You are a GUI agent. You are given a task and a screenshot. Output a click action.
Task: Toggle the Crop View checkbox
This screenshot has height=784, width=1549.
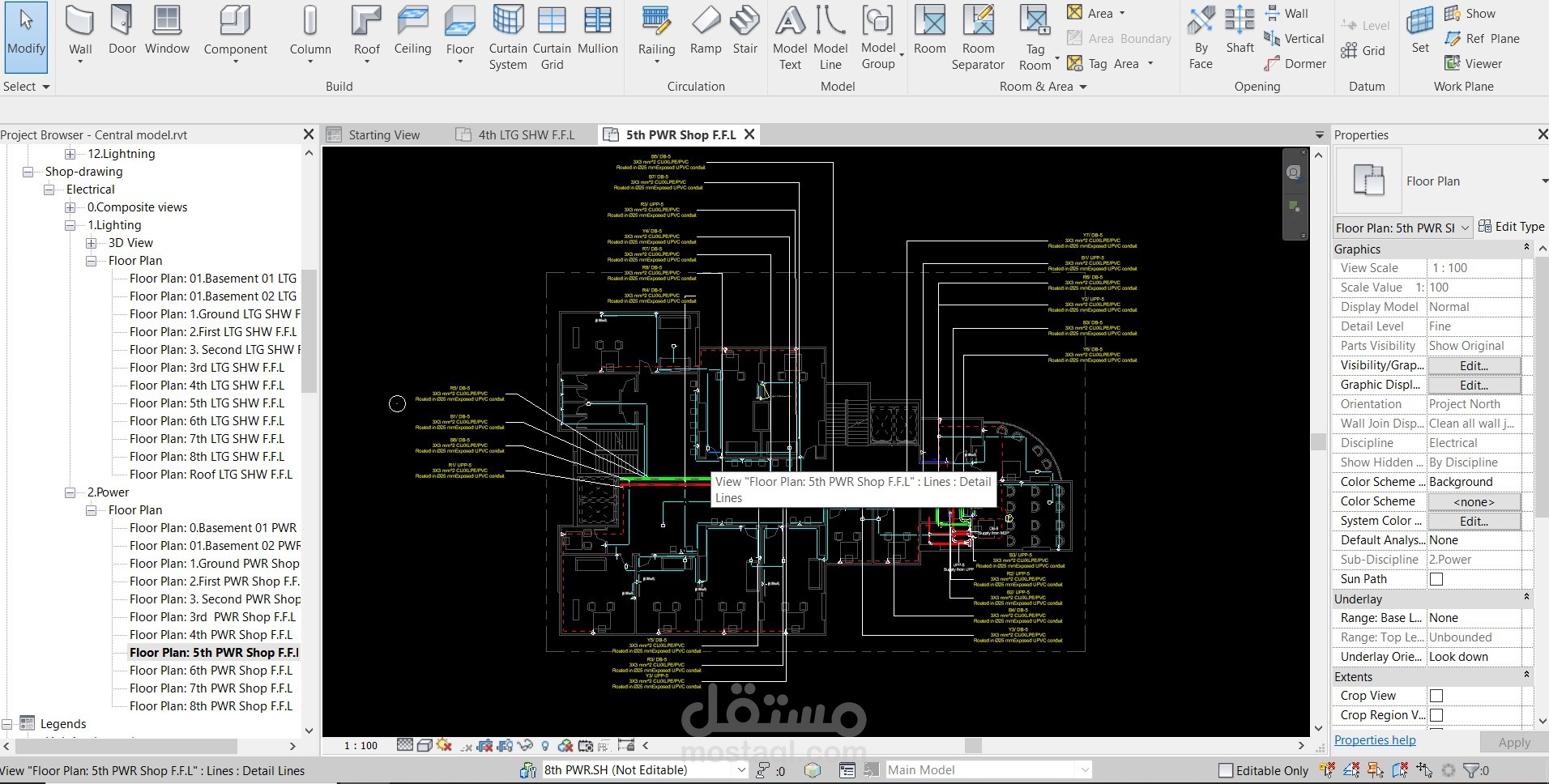(1436, 696)
